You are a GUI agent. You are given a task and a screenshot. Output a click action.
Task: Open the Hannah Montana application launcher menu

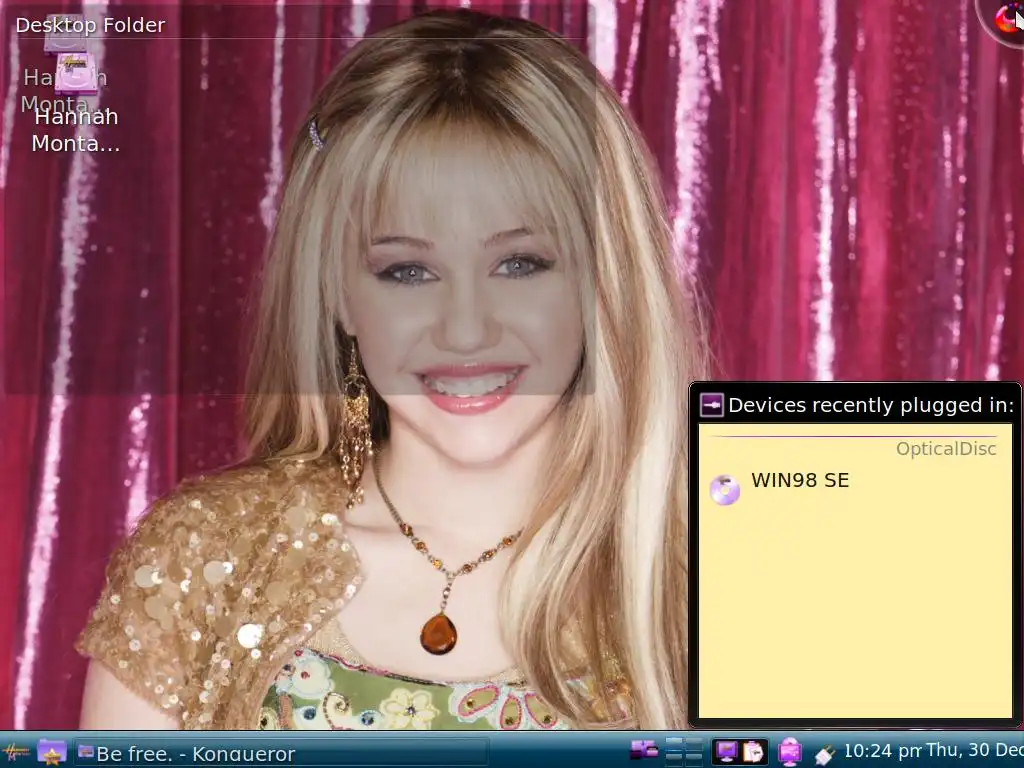coord(14,752)
